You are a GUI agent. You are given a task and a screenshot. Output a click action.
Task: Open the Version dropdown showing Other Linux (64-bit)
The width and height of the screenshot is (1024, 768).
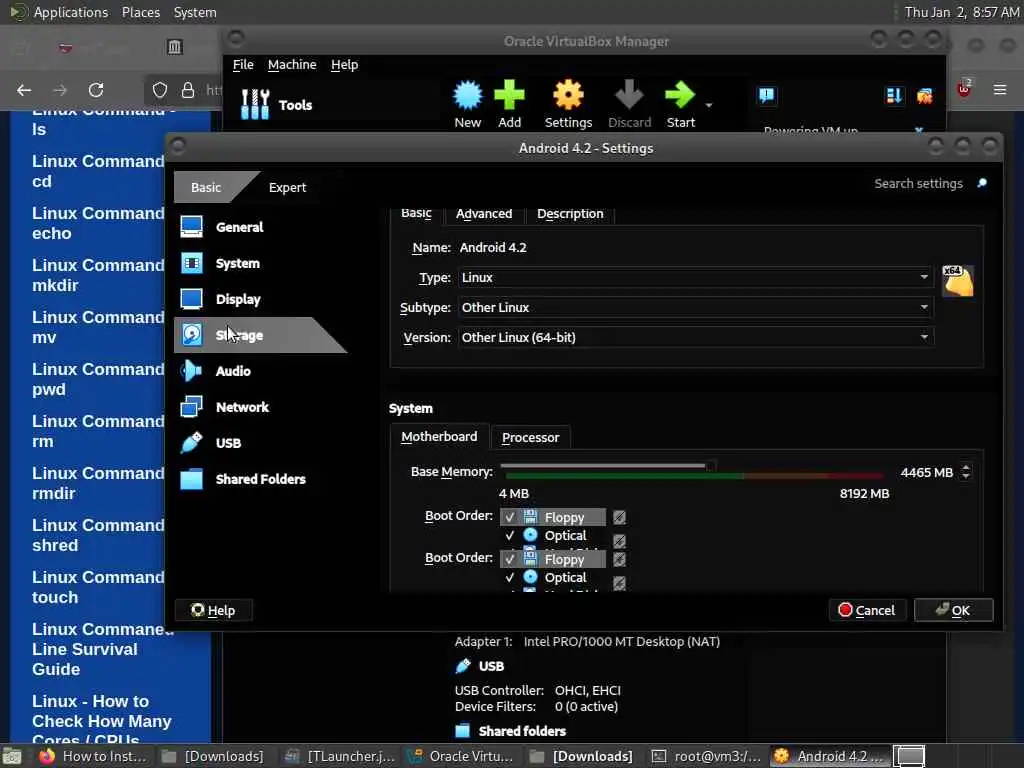click(x=696, y=338)
